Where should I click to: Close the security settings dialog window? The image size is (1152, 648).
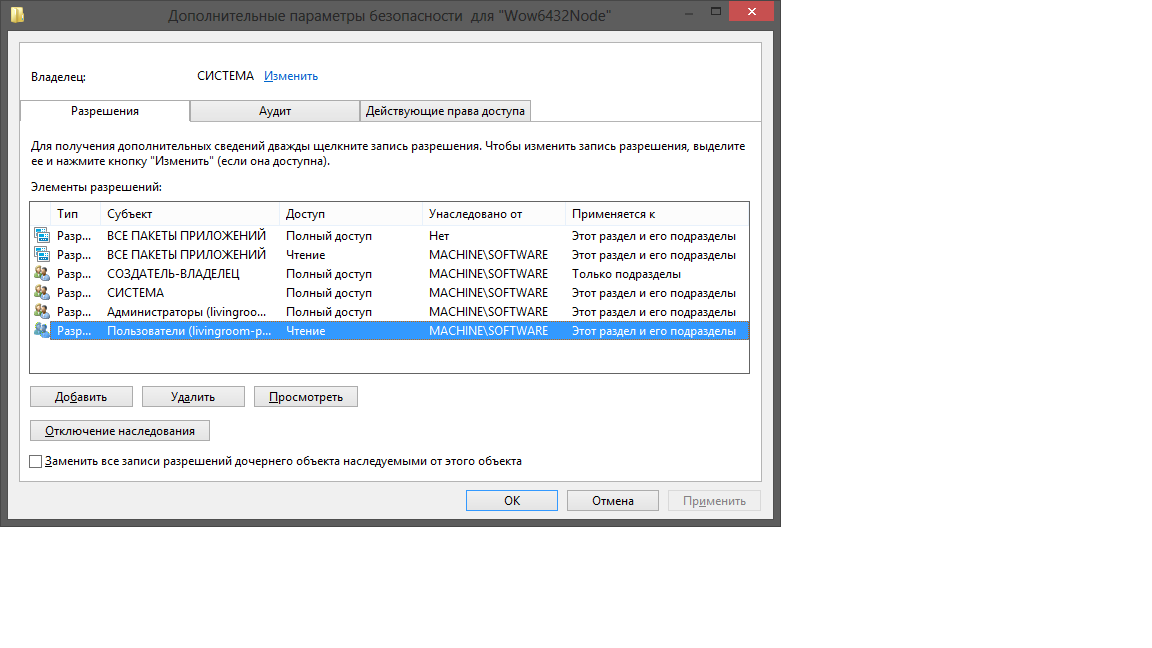[x=757, y=11]
